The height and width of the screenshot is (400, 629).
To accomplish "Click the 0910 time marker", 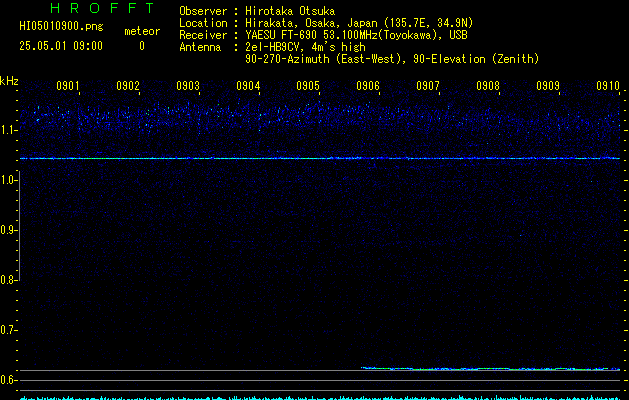I will tap(608, 85).
